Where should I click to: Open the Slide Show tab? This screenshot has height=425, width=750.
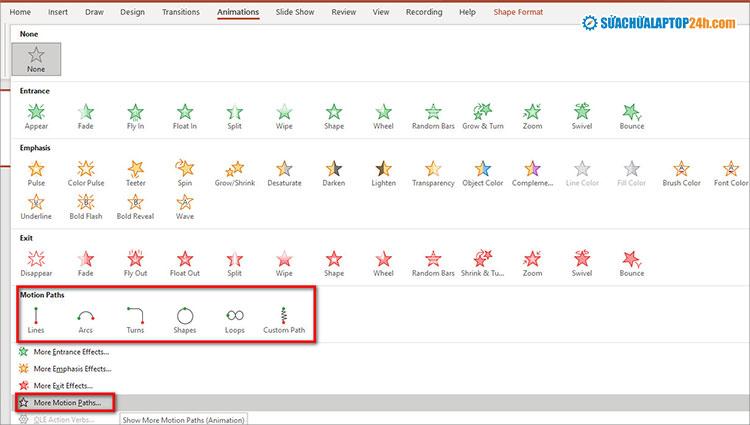(295, 12)
